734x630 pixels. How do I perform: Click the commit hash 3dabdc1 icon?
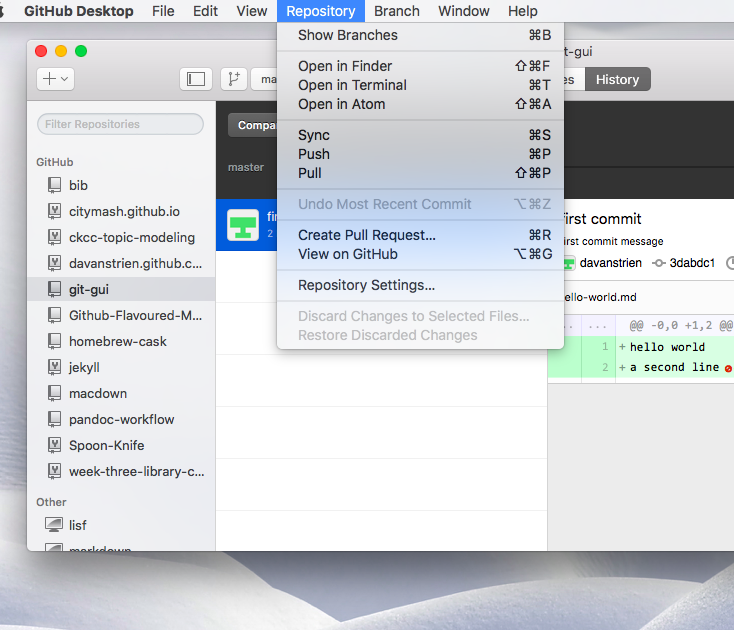659,263
